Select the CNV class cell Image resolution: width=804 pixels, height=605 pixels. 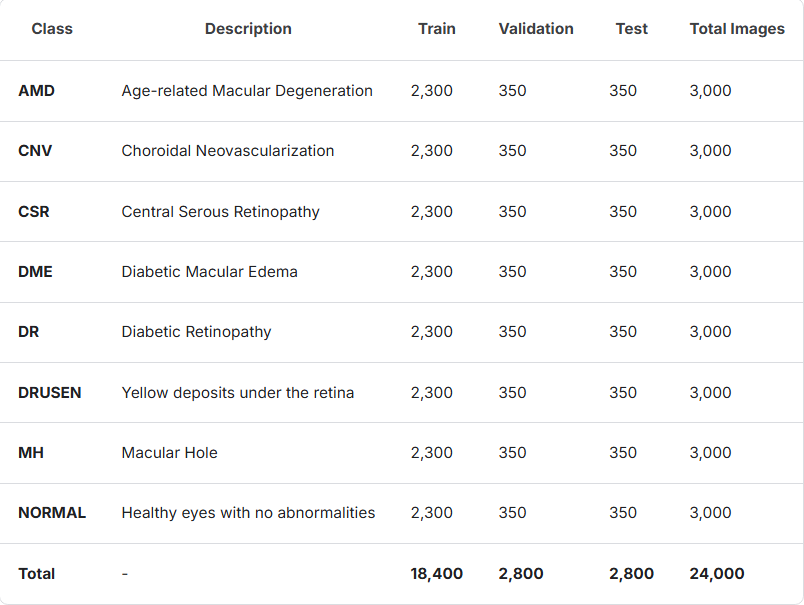35,151
